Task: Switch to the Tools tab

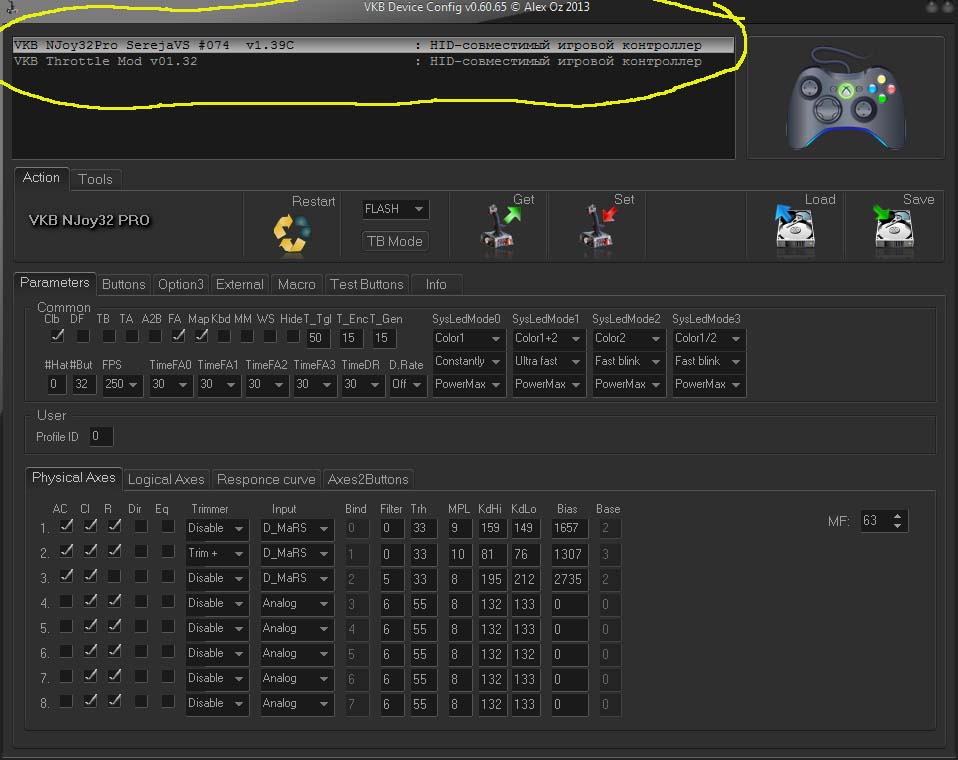Action: [x=95, y=179]
